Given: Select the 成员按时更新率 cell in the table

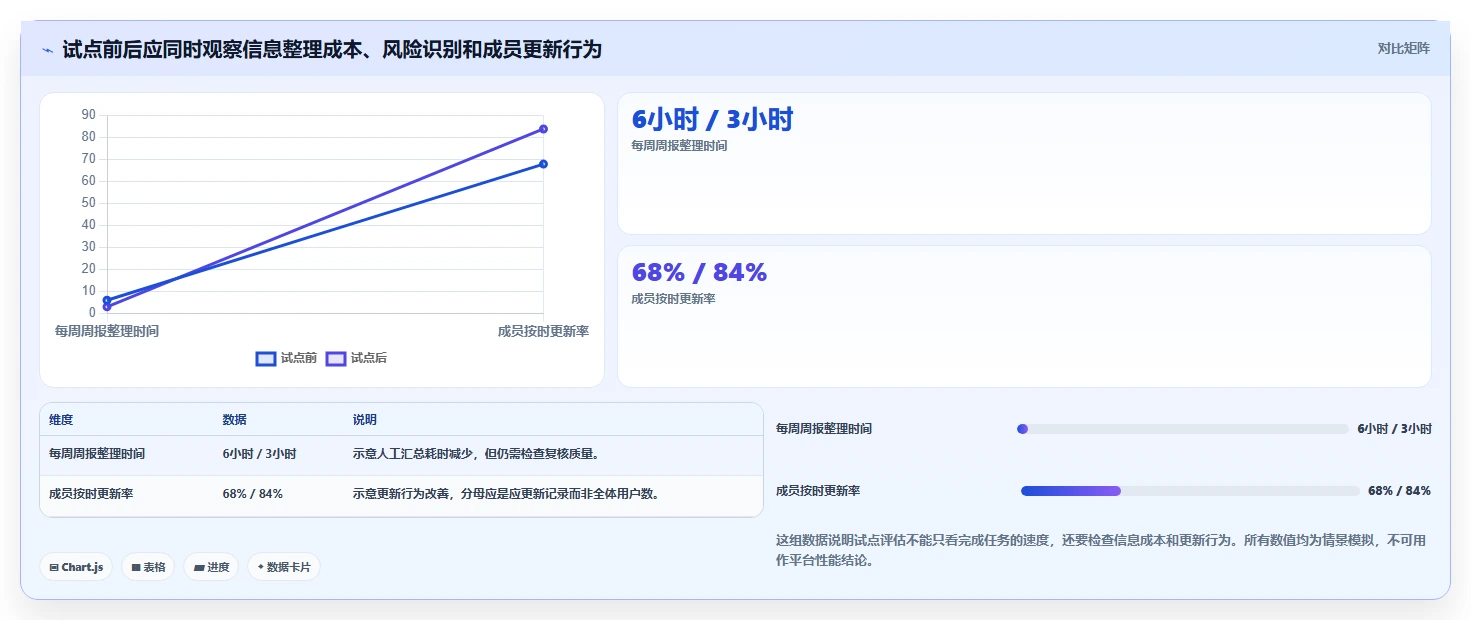Looking at the screenshot, I should point(91,494).
